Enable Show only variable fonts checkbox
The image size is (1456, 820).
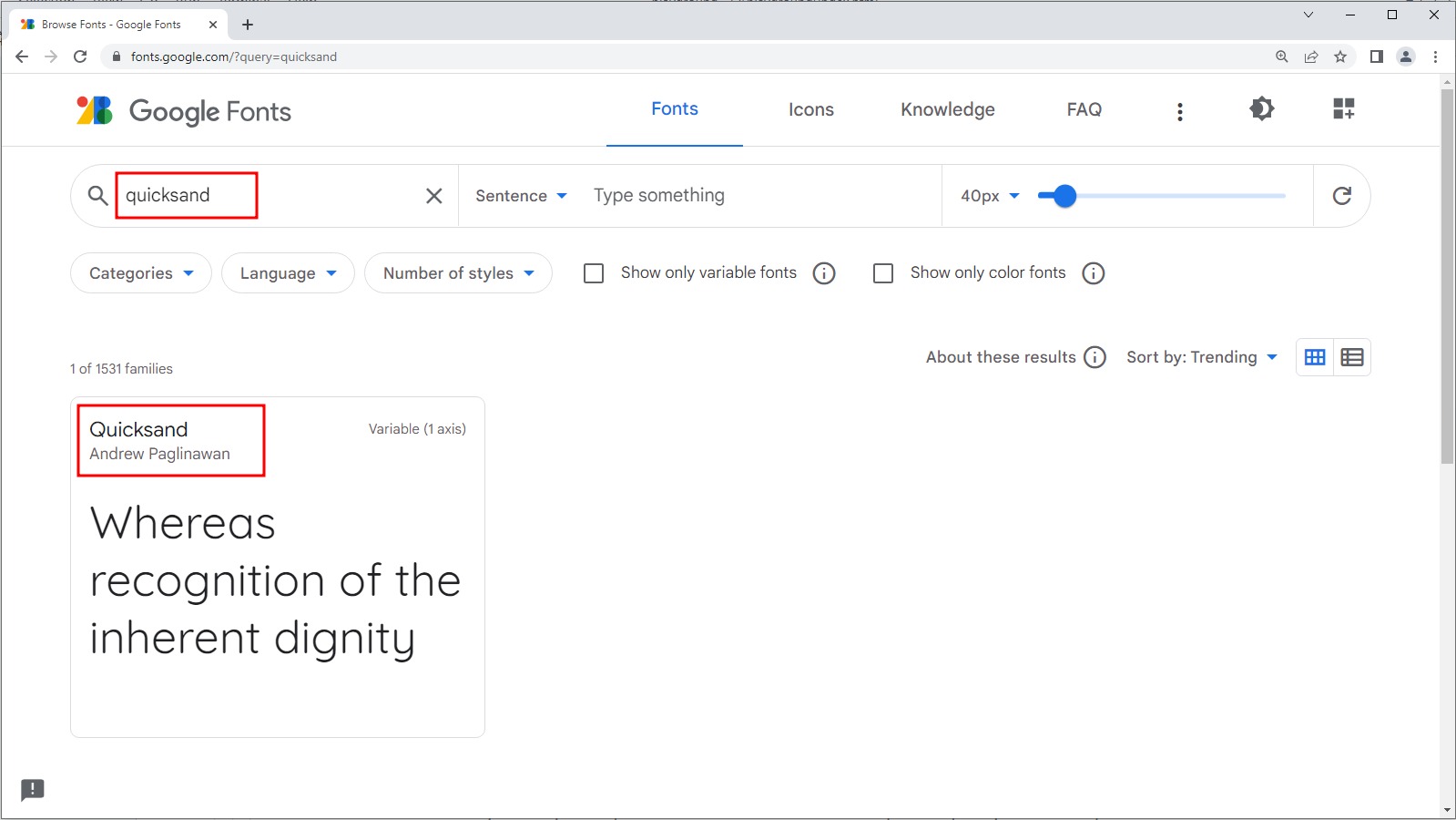(594, 273)
